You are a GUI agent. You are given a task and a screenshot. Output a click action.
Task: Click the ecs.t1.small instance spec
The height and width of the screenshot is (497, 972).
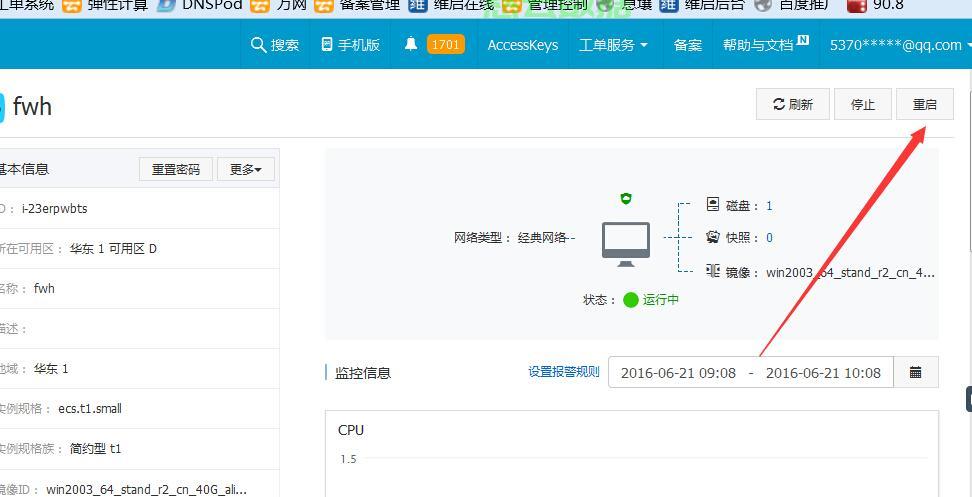[90, 408]
